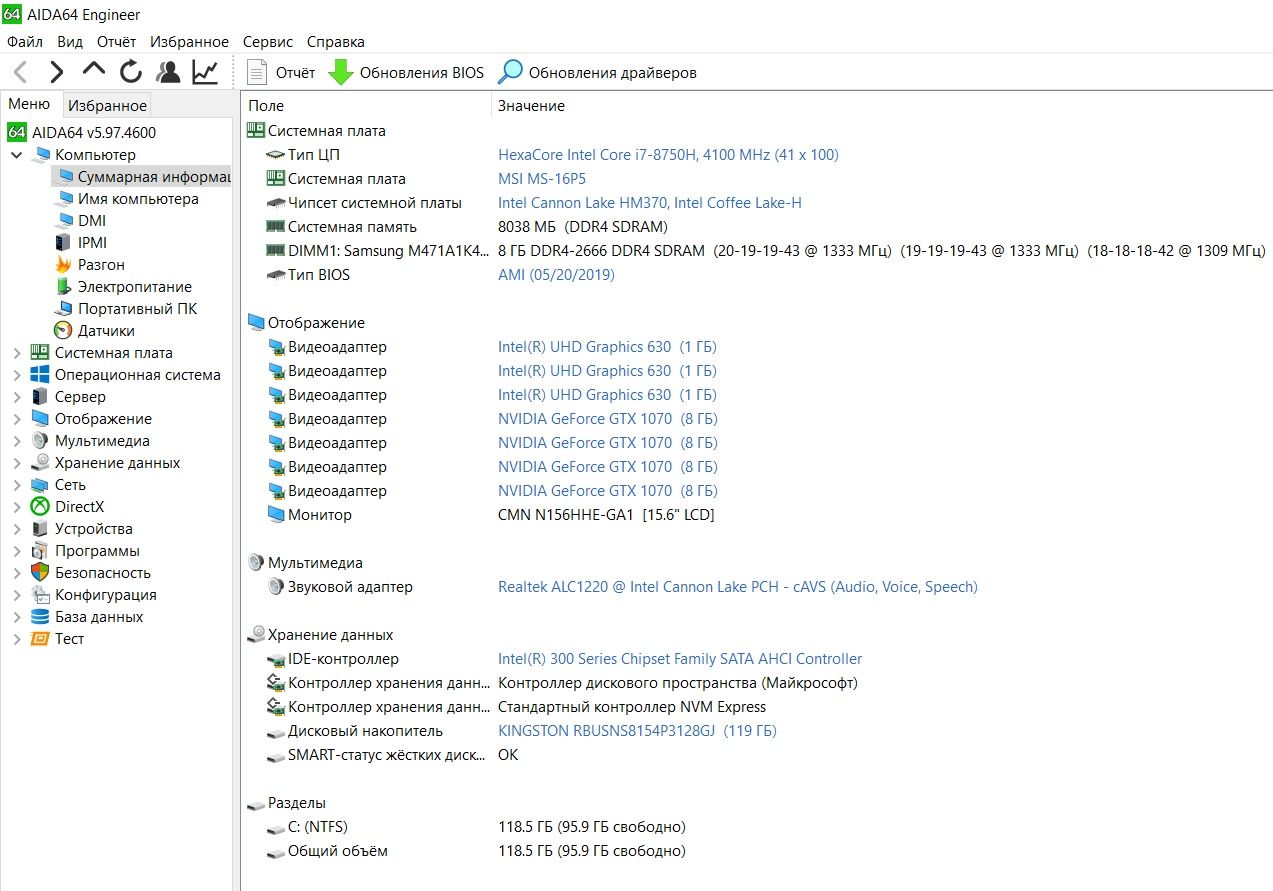Go forward with the right arrow toolbar icon
This screenshot has width=1273, height=891.
(57, 72)
